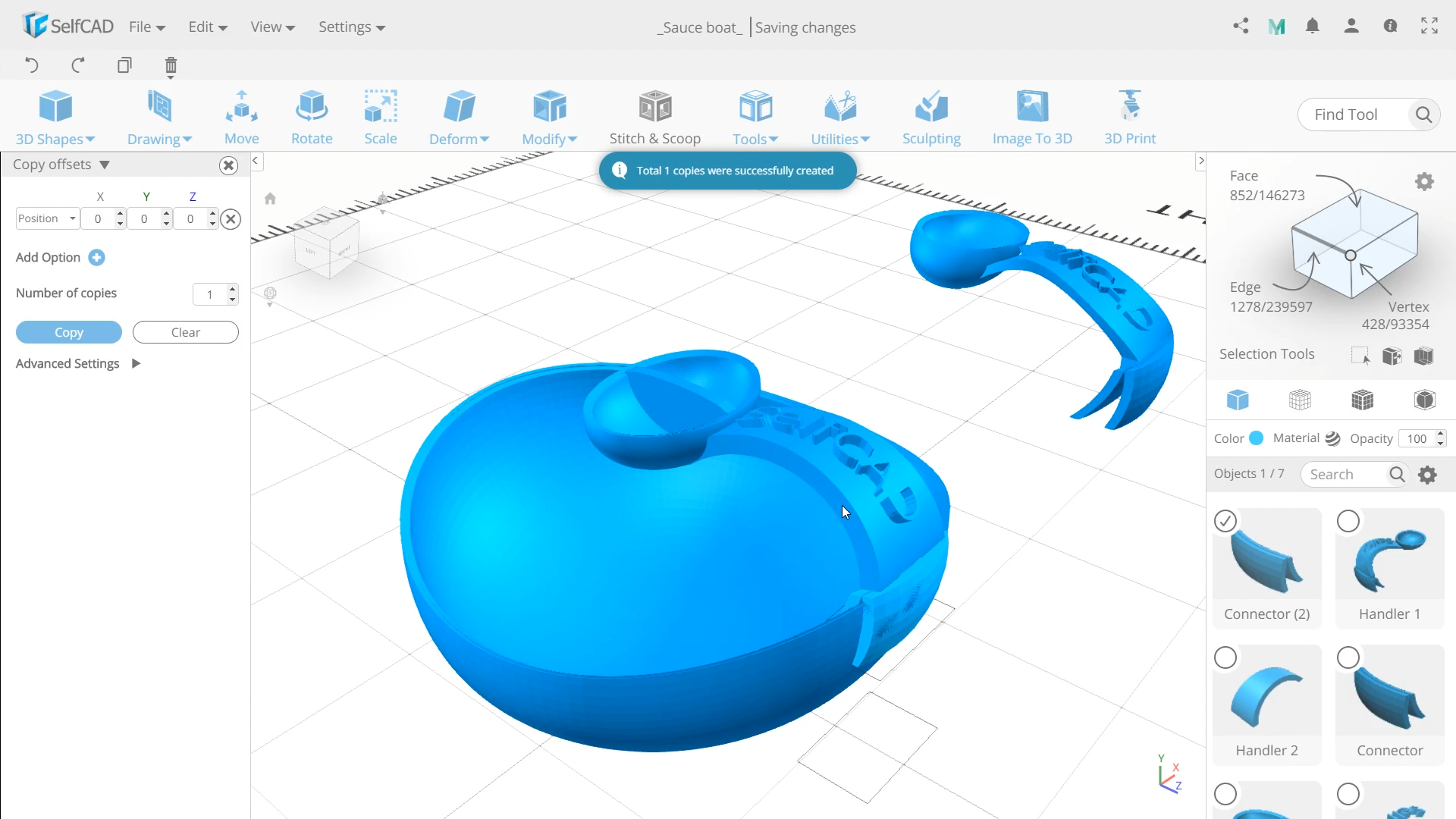Click Handler 1 object thumbnail
The image size is (1456, 819).
point(1390,560)
